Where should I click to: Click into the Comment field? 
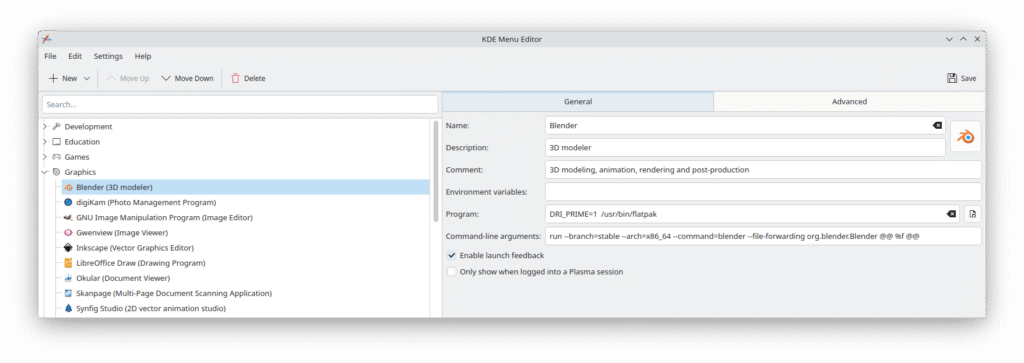pyautogui.click(x=763, y=170)
